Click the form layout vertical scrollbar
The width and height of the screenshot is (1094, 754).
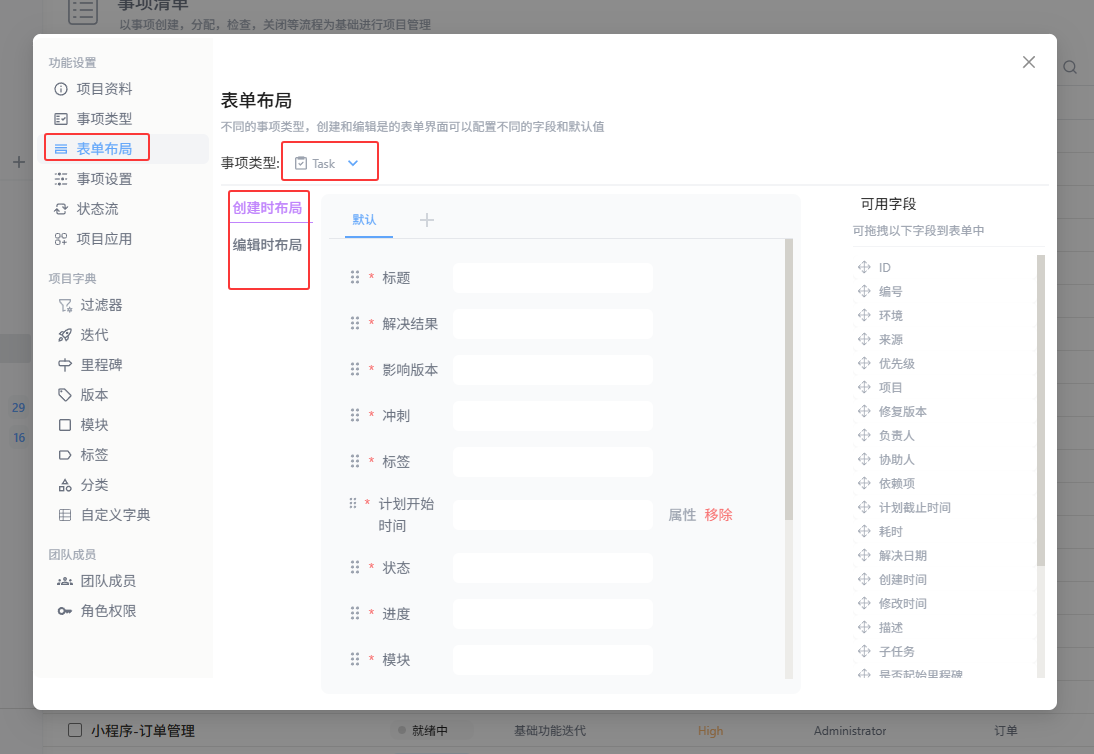click(789, 379)
